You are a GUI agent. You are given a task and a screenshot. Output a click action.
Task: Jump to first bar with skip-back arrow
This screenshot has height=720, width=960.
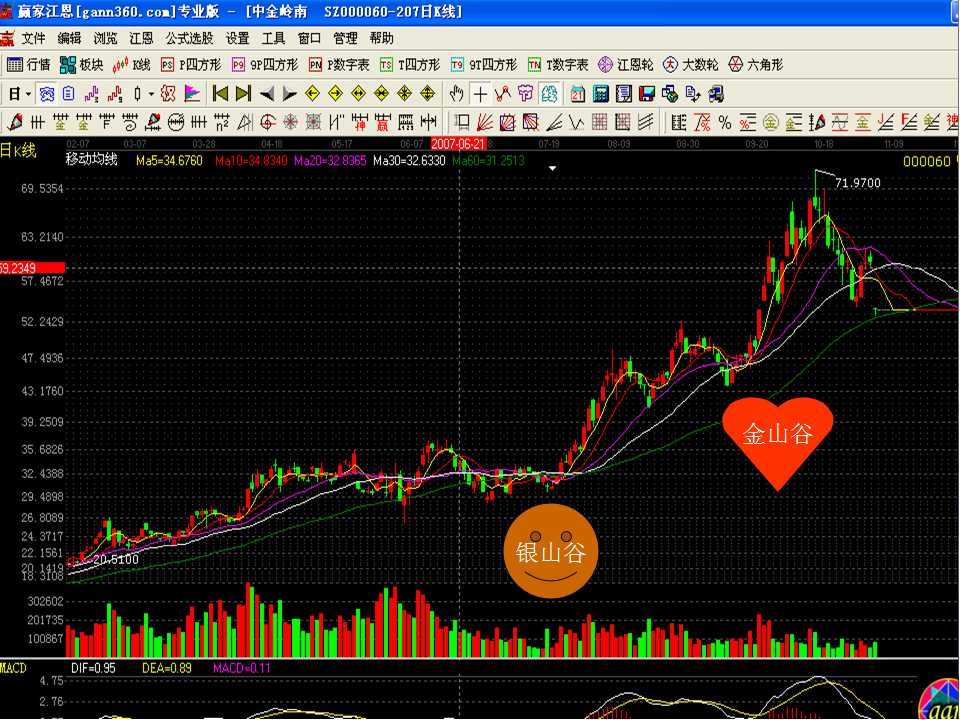[221, 94]
